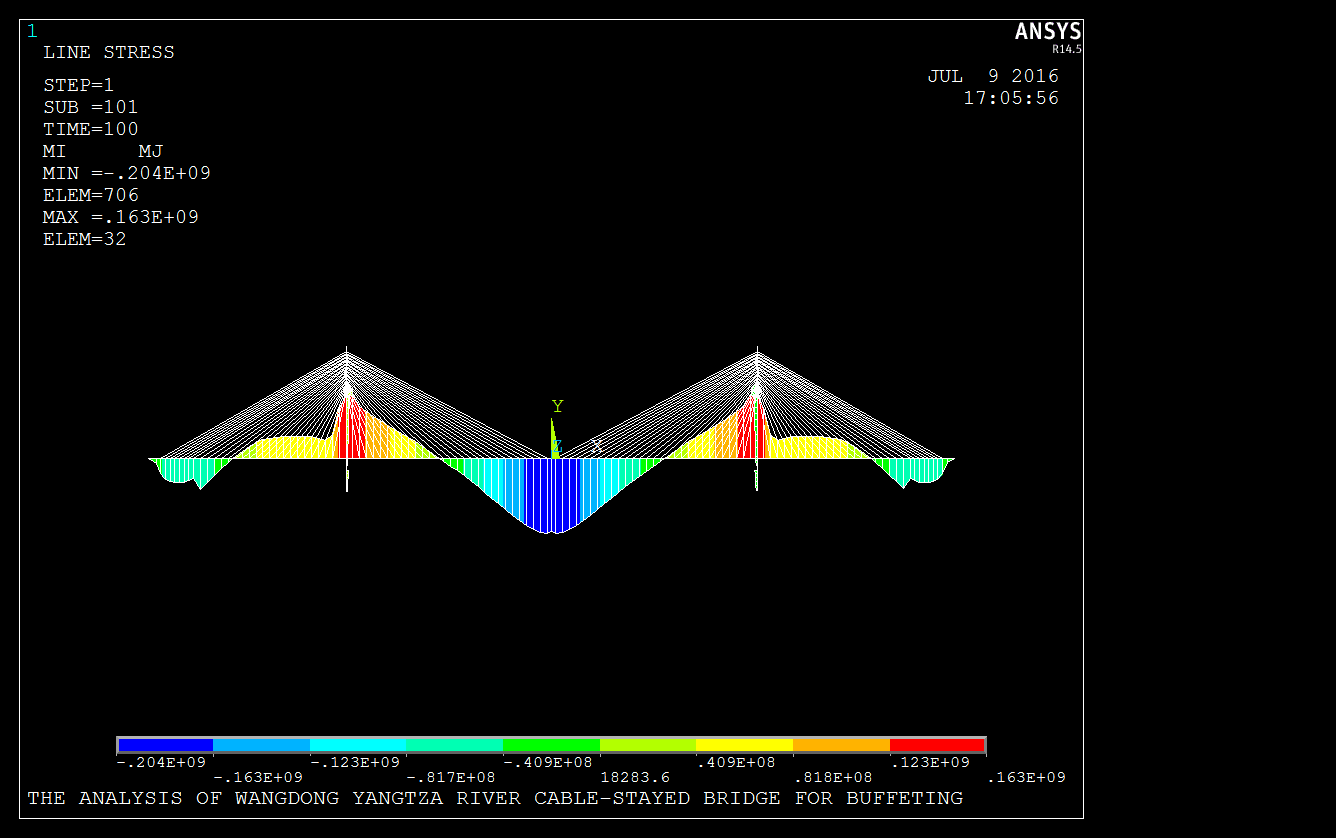Click the orange legend color band
1336x838 pixels.
[841, 745]
